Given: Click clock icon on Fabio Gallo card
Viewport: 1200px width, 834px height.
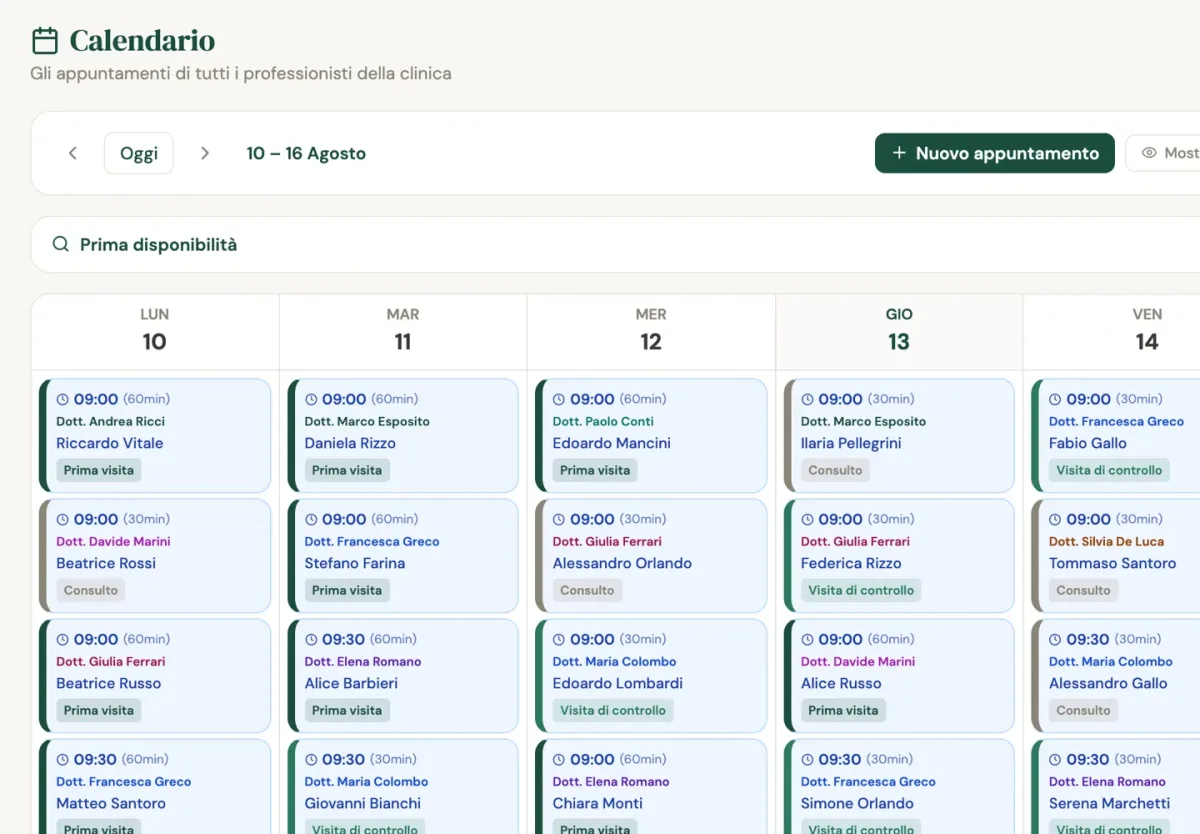Looking at the screenshot, I should (x=1055, y=399).
